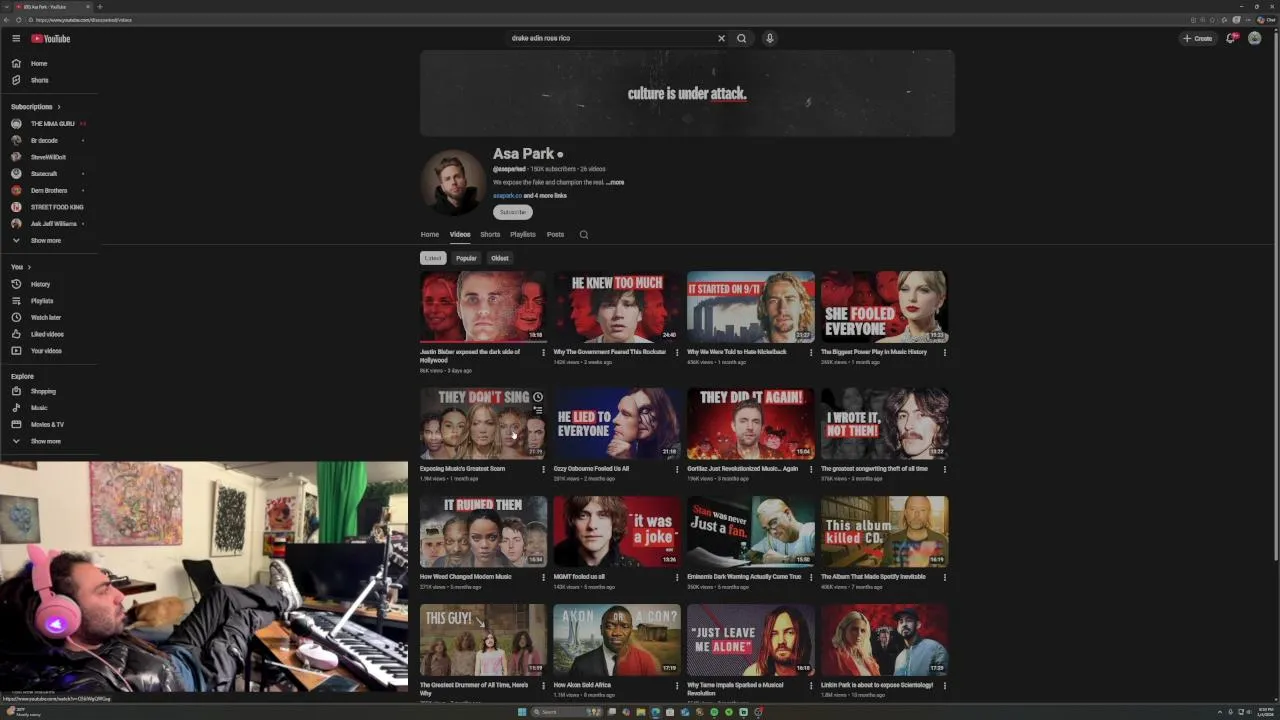Switch to the channel Posts tab

click(555, 234)
